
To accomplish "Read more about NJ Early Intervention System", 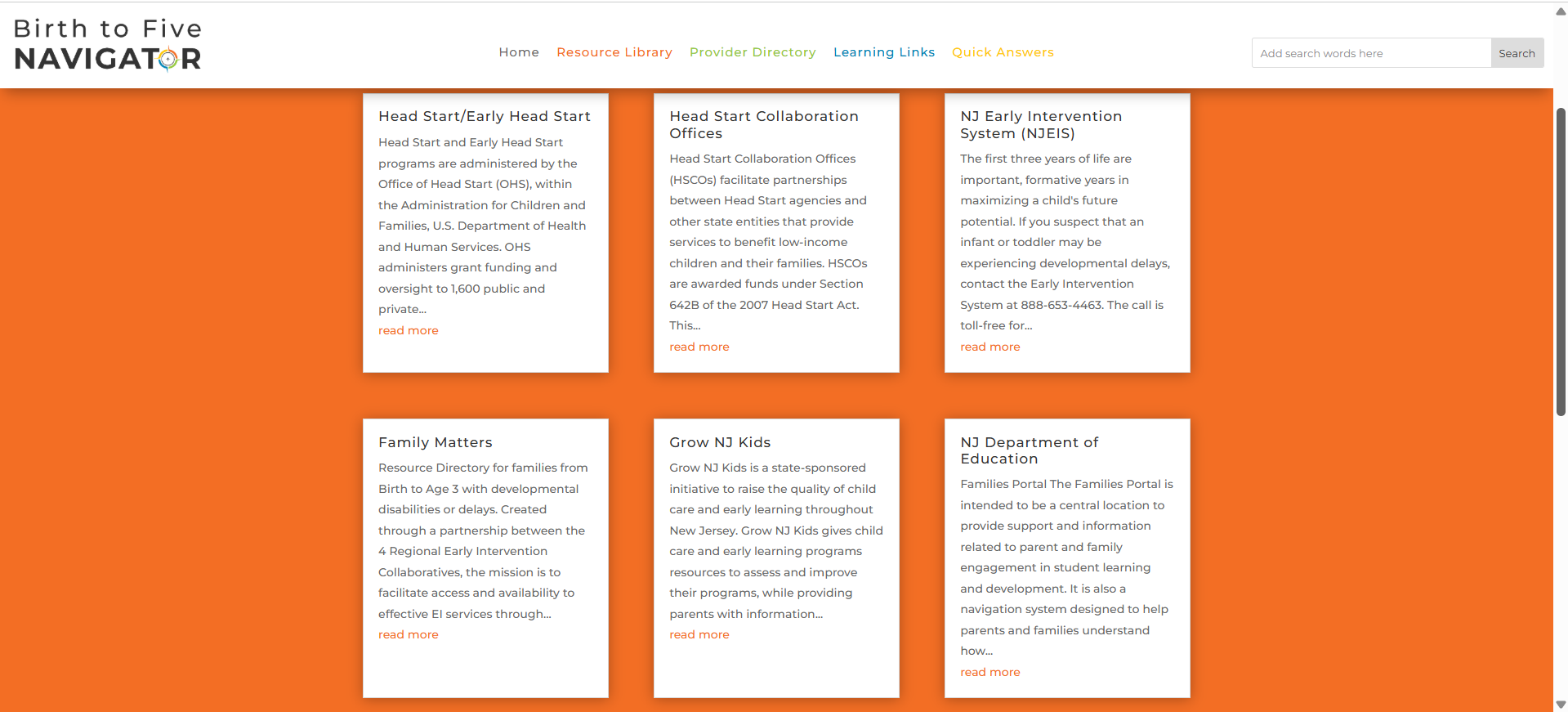I will (x=990, y=347).
